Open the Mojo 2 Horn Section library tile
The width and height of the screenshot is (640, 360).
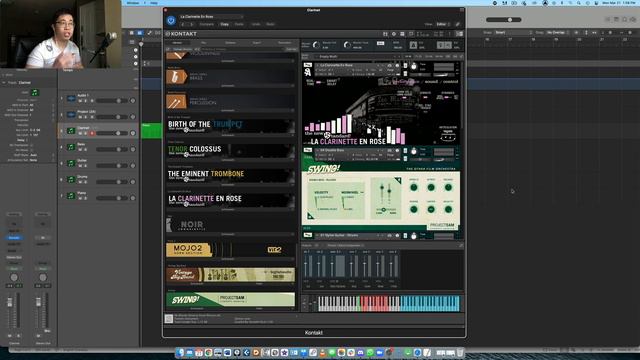click(x=230, y=249)
